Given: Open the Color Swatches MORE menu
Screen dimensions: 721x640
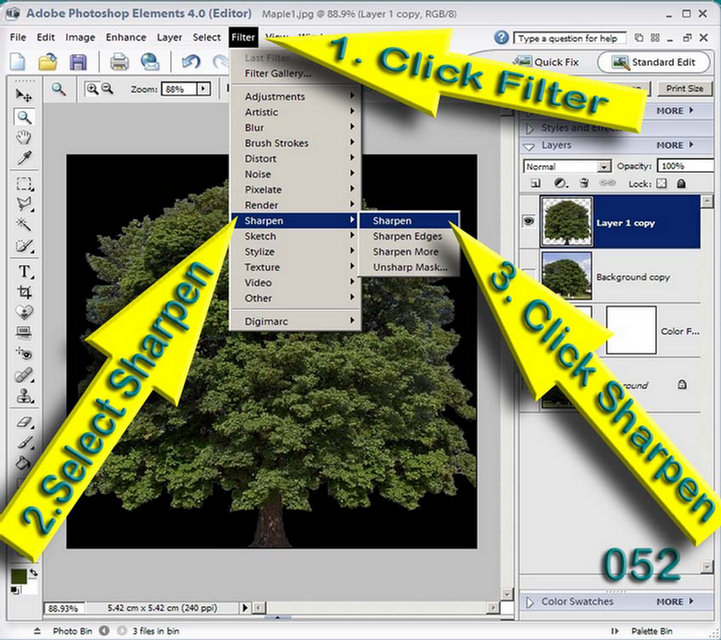Looking at the screenshot, I should click(x=675, y=602).
